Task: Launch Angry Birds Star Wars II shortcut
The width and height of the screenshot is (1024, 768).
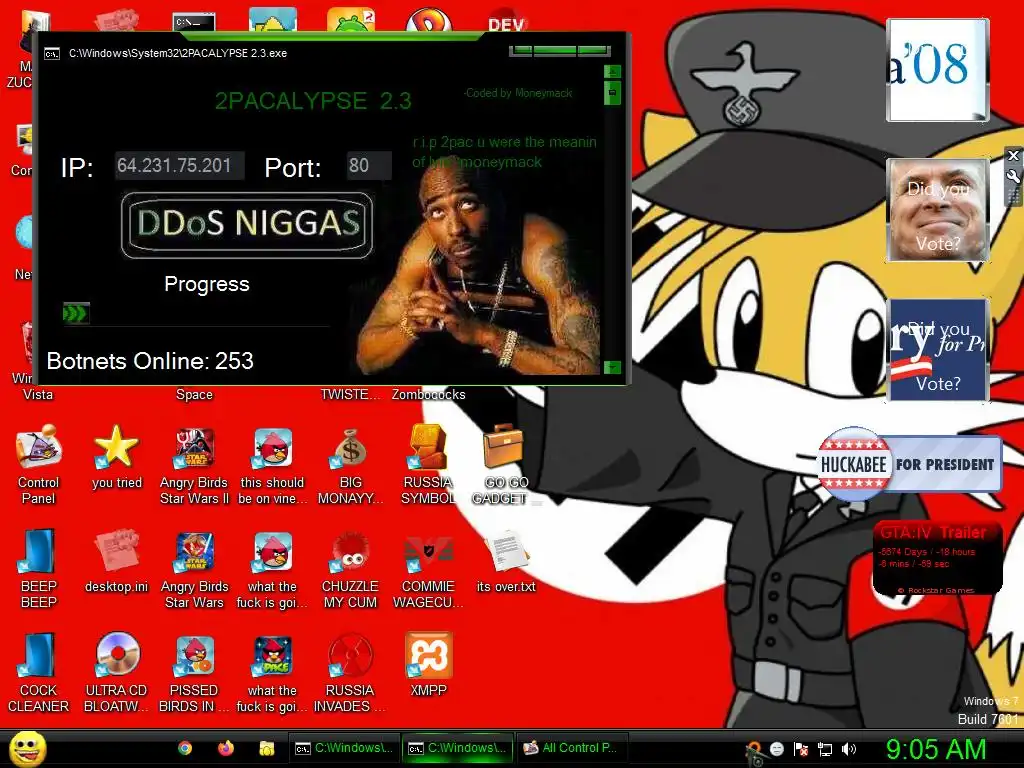Action: point(194,464)
